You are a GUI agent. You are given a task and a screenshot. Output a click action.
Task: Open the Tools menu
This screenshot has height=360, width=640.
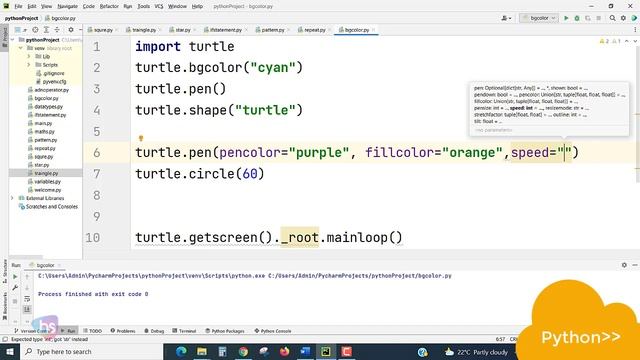[143, 6]
